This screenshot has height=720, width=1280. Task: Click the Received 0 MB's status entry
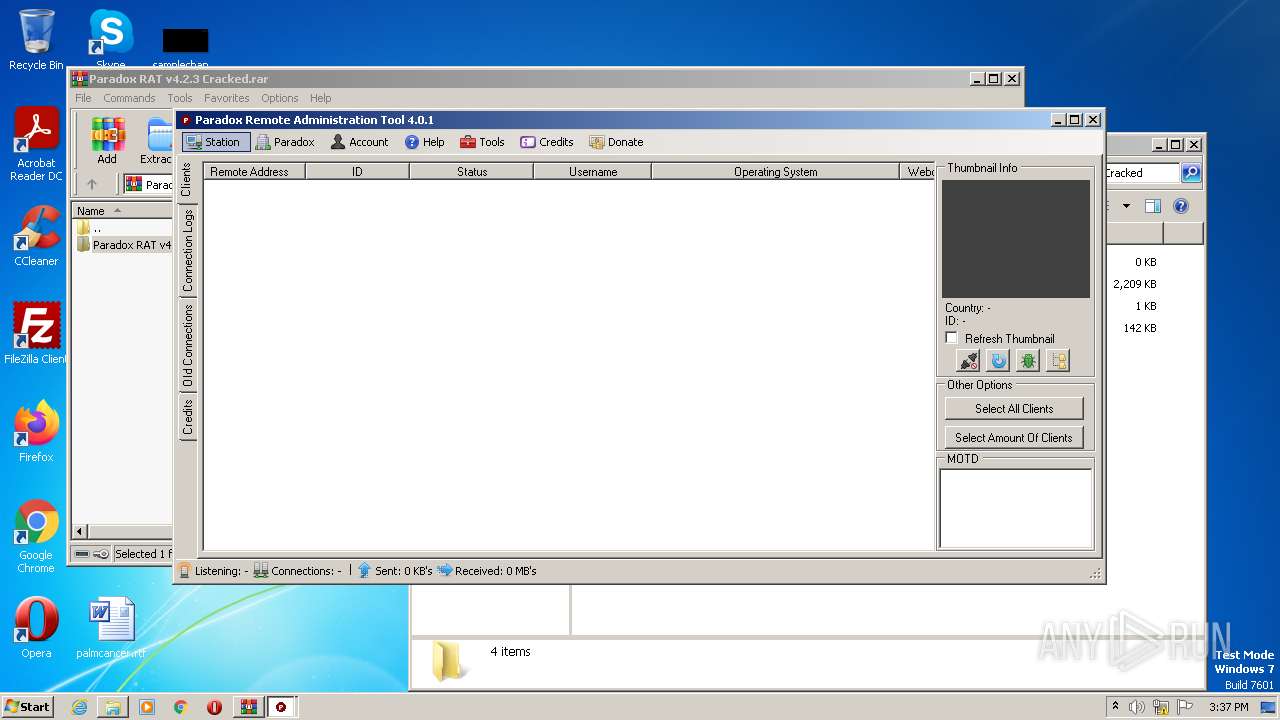click(487, 571)
